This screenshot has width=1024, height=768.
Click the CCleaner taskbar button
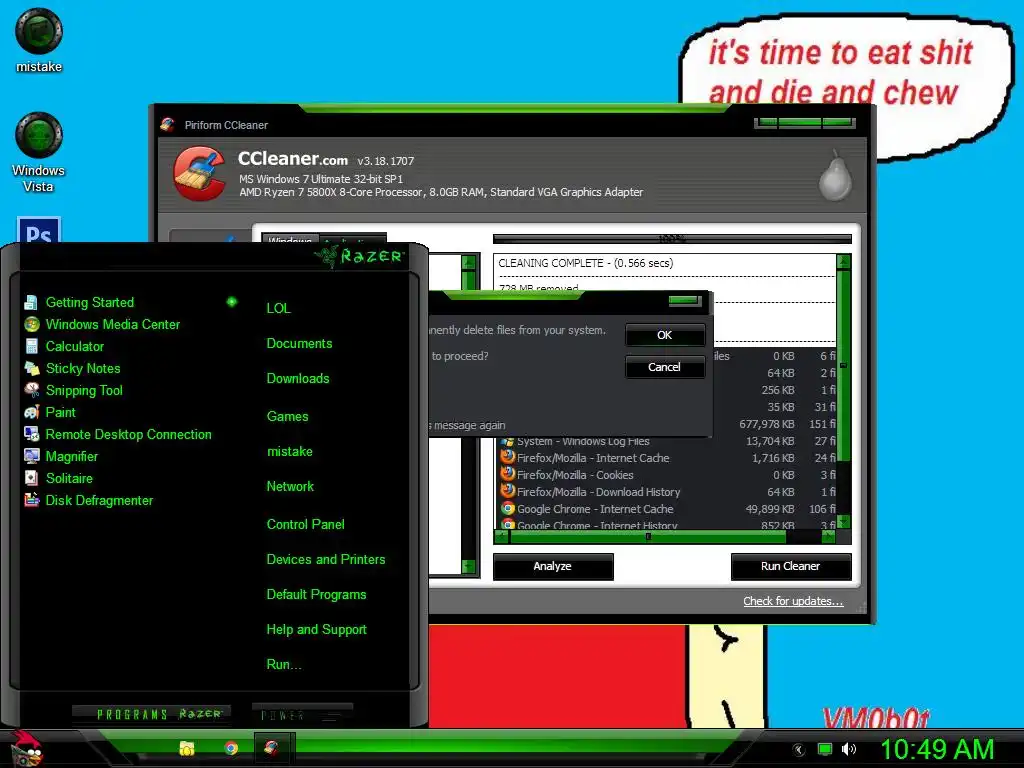(x=272, y=748)
